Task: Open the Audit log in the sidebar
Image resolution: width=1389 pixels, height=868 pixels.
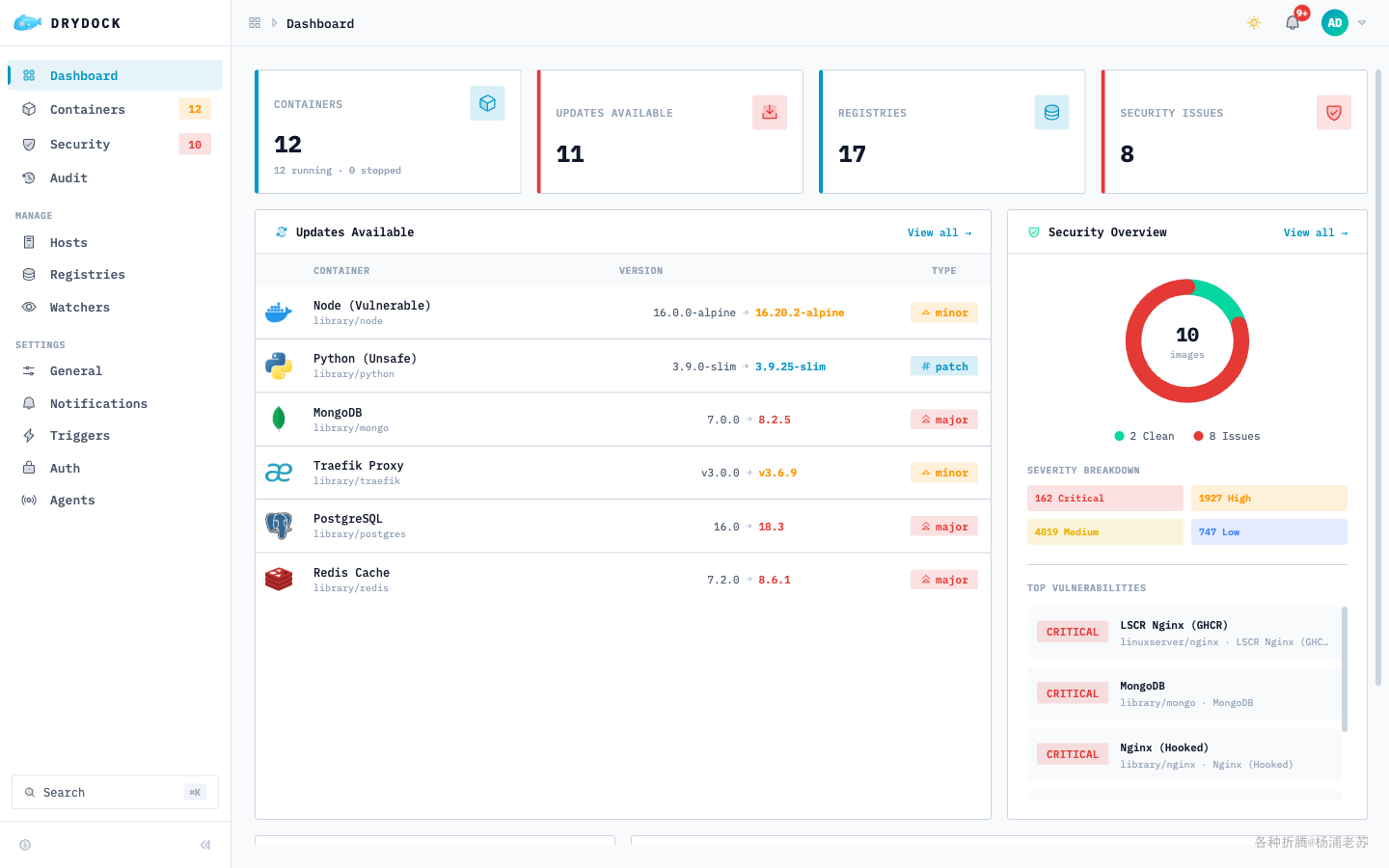Action: click(116, 177)
